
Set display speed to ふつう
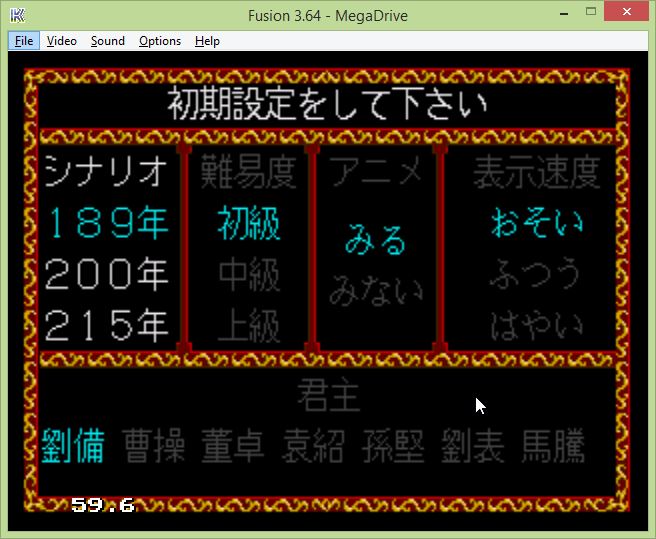[536, 274]
